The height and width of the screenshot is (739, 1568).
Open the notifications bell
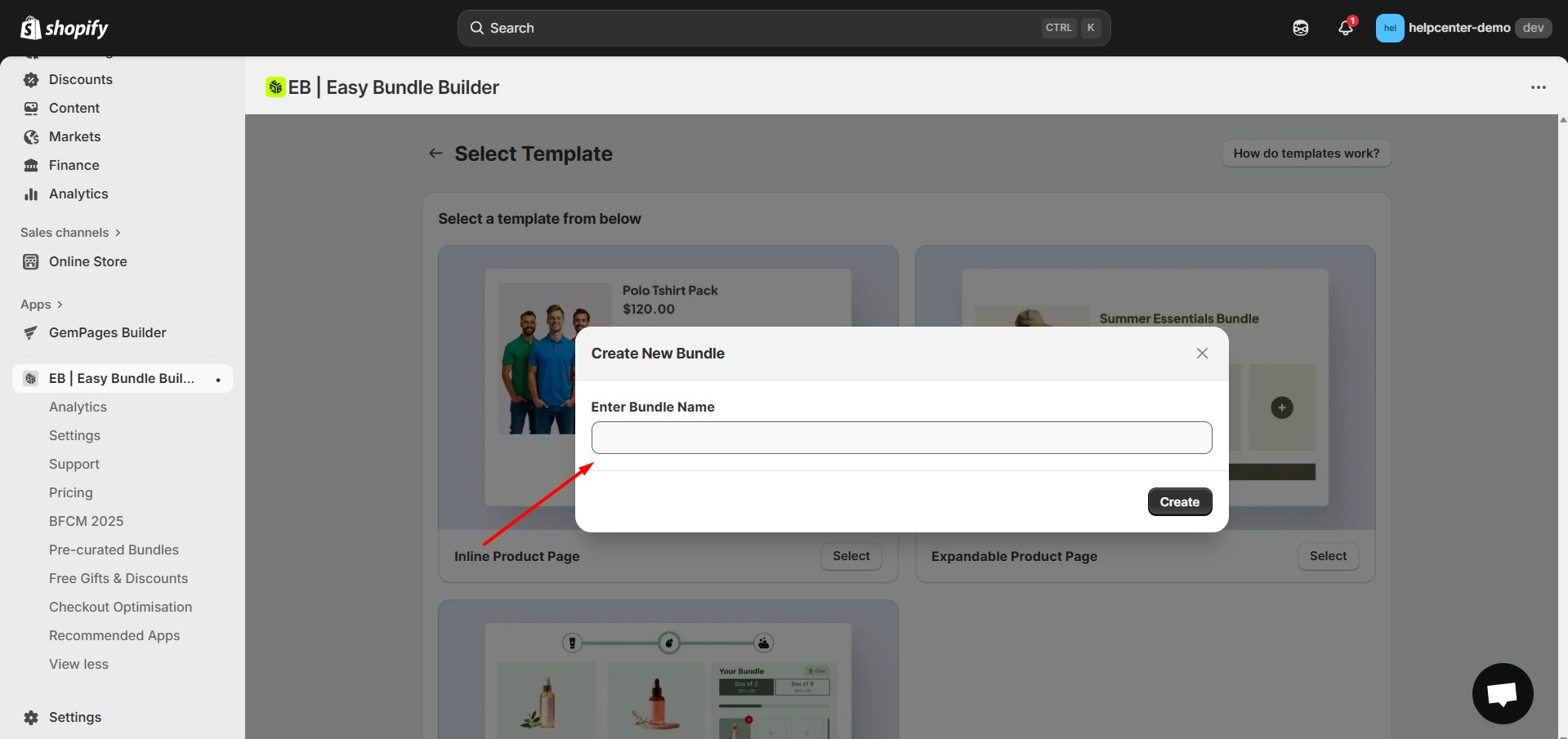(x=1346, y=28)
